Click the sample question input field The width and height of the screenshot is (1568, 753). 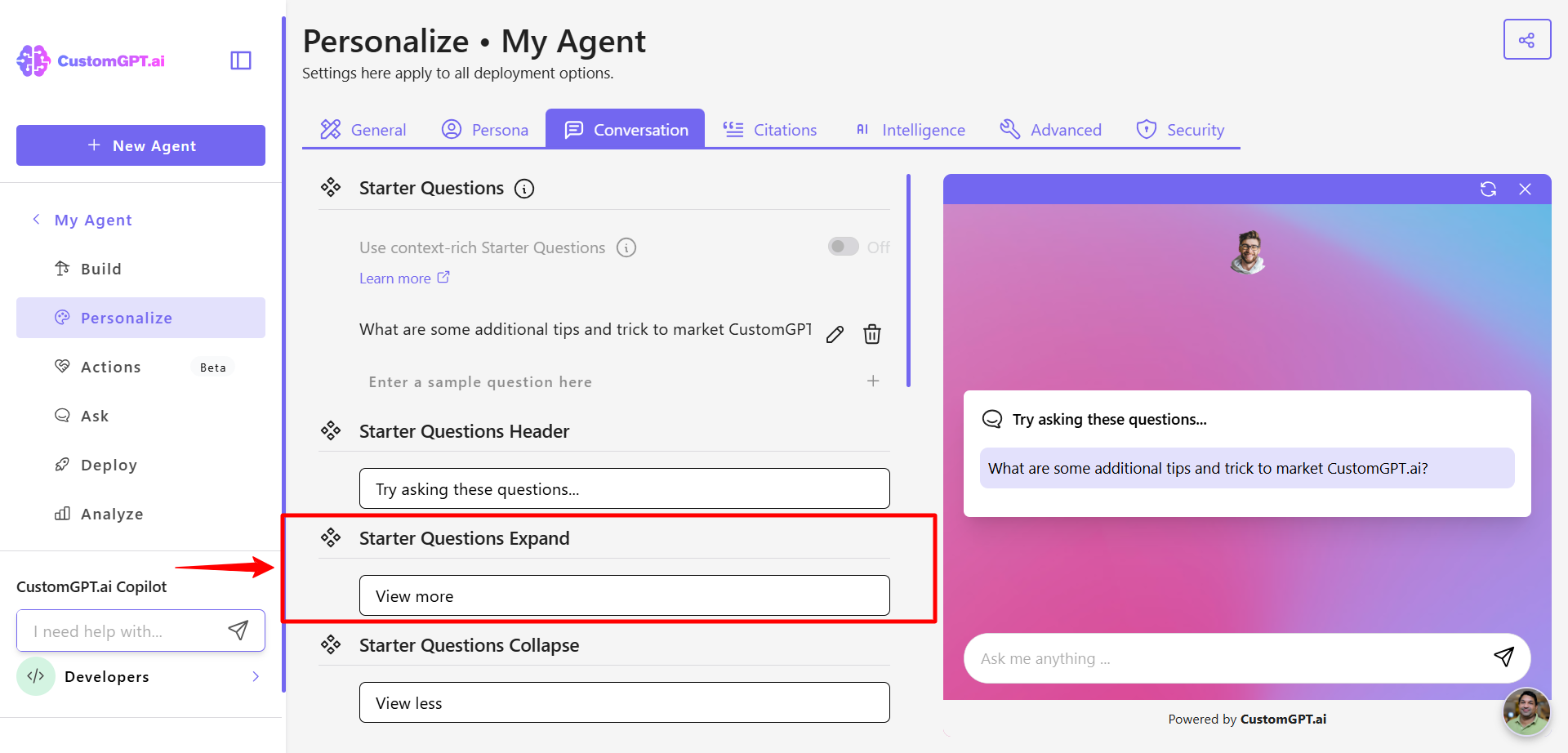coord(608,381)
